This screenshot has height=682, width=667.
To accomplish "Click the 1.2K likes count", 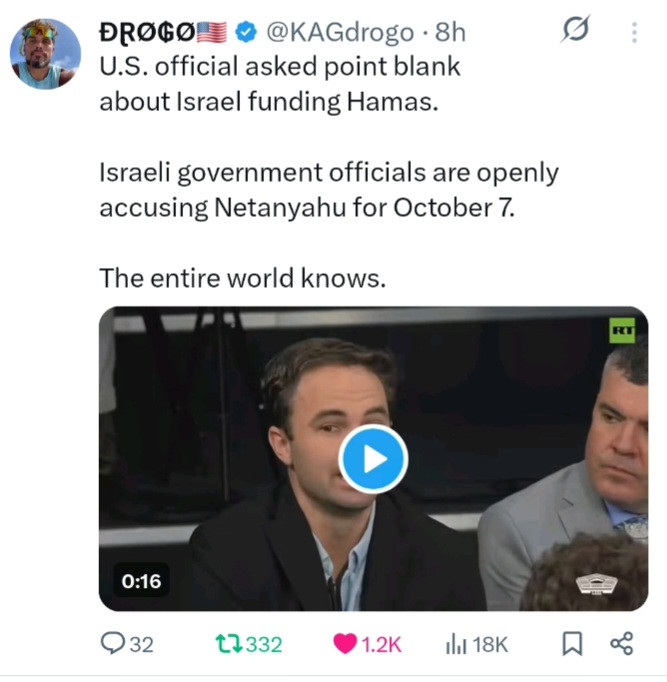I will tap(381, 645).
